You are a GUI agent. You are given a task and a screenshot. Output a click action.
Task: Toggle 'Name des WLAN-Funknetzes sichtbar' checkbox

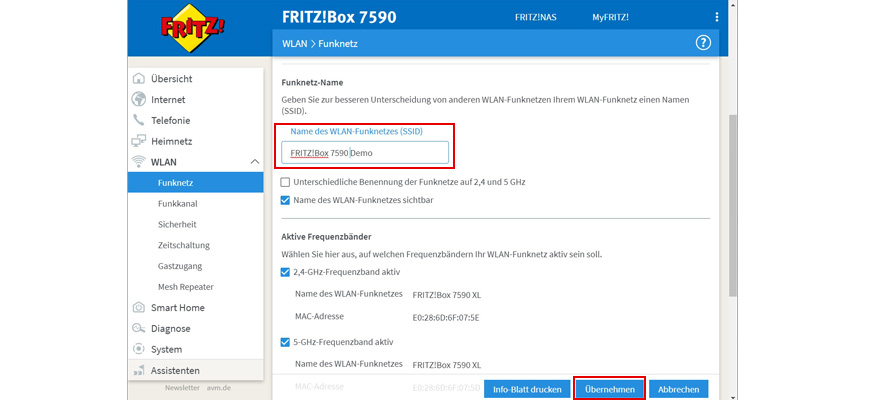tap(286, 200)
